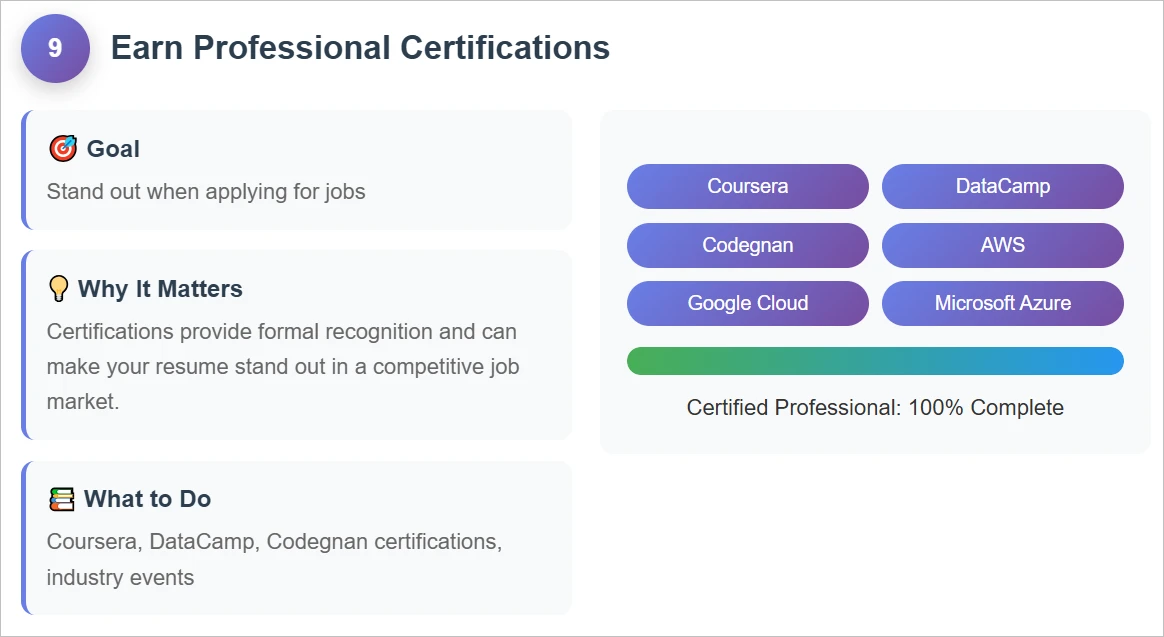1164x637 pixels.
Task: Click the Why It Matters heading
Action: tap(160, 289)
